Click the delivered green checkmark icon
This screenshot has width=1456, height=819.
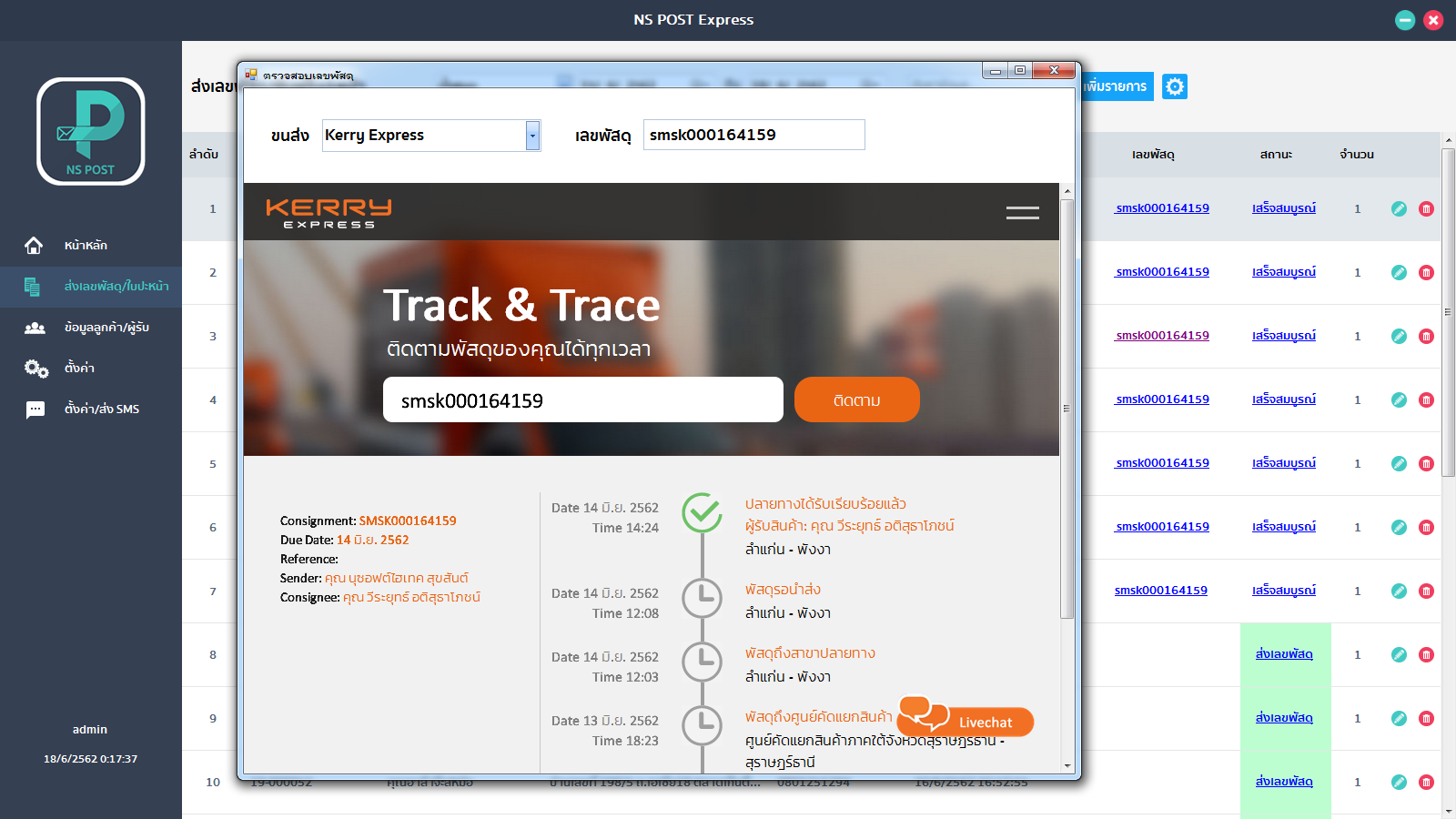pos(703,512)
